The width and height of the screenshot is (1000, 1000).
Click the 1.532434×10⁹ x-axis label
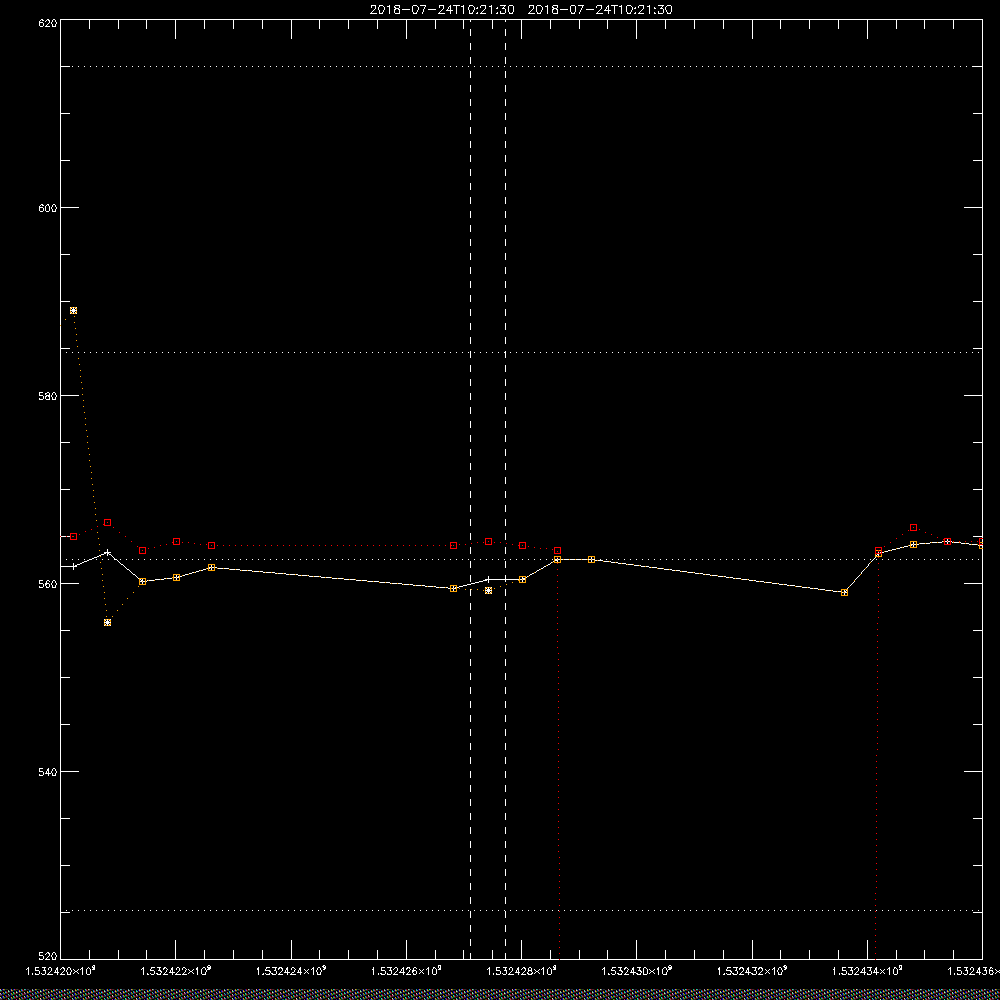click(x=867, y=971)
